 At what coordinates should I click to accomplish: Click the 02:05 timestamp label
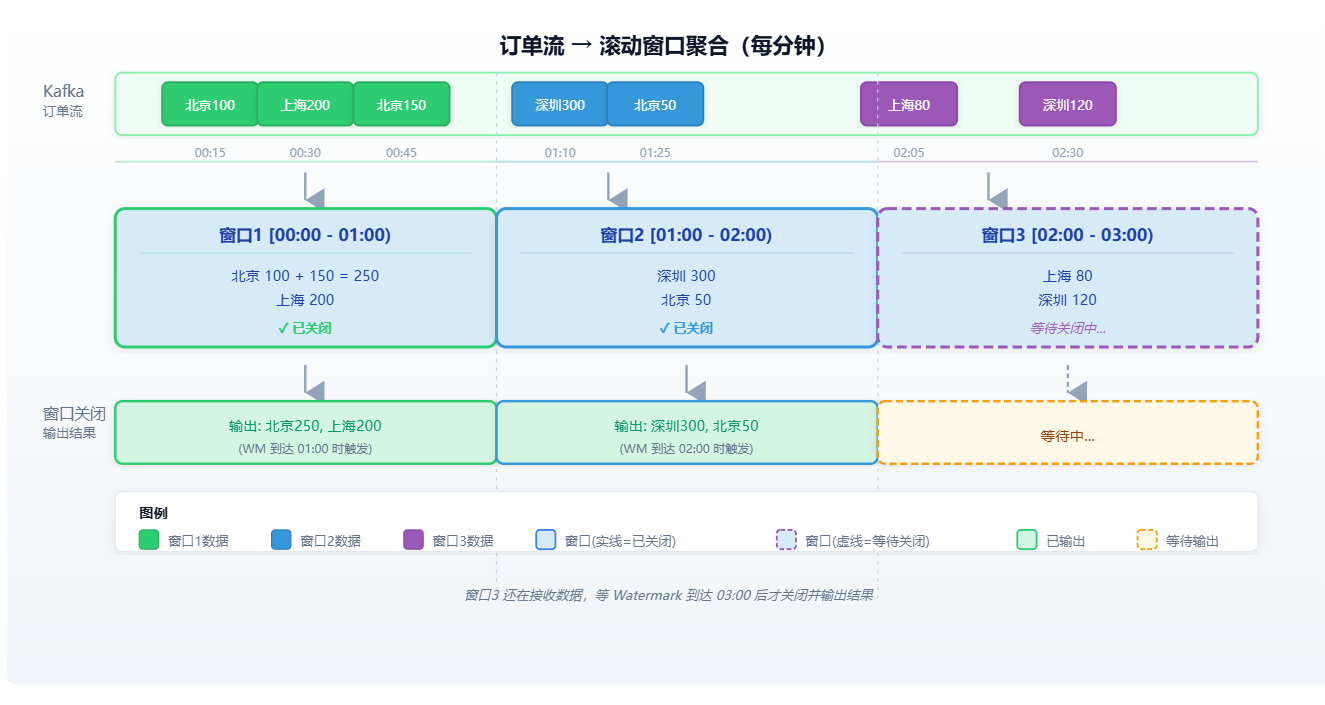[909, 153]
